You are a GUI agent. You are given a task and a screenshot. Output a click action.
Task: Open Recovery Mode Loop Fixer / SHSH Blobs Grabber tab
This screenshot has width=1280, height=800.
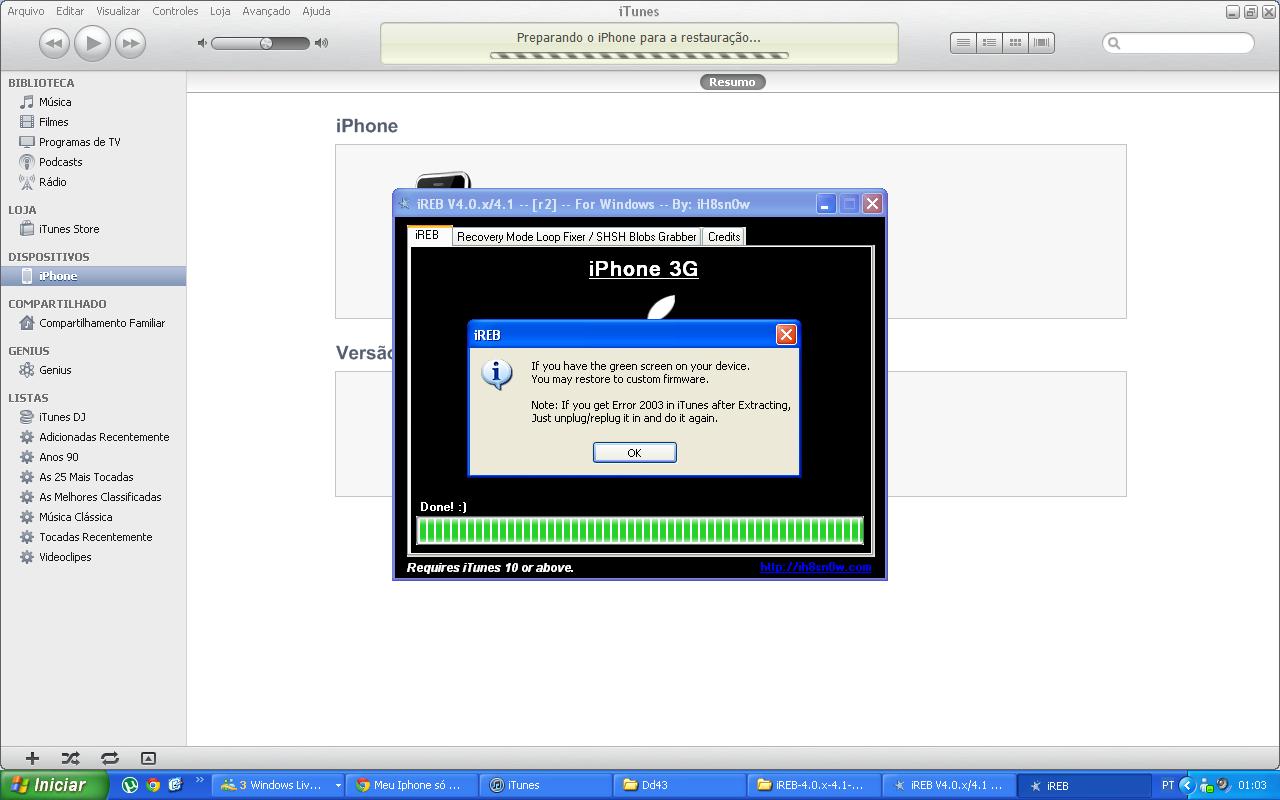[577, 237]
